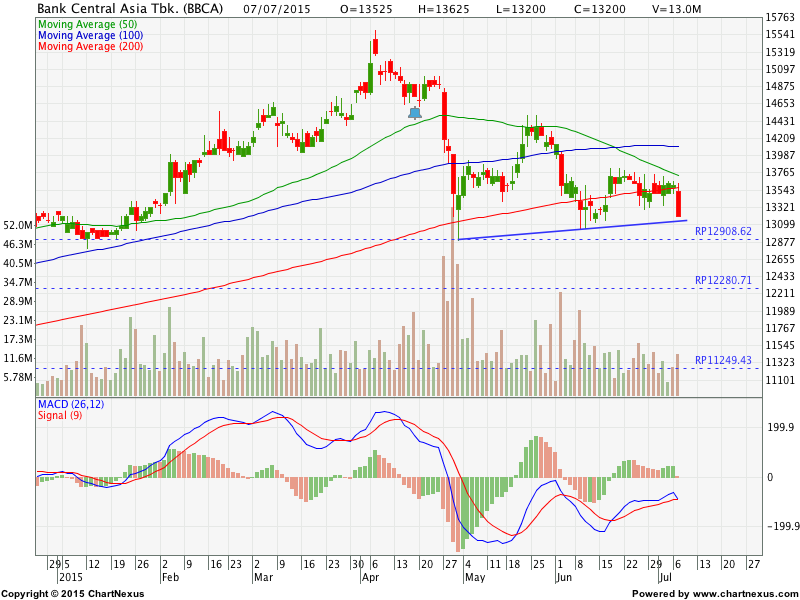Click the Moving Average (50) legend label
Screen dimensions: 800x600
coord(88,22)
